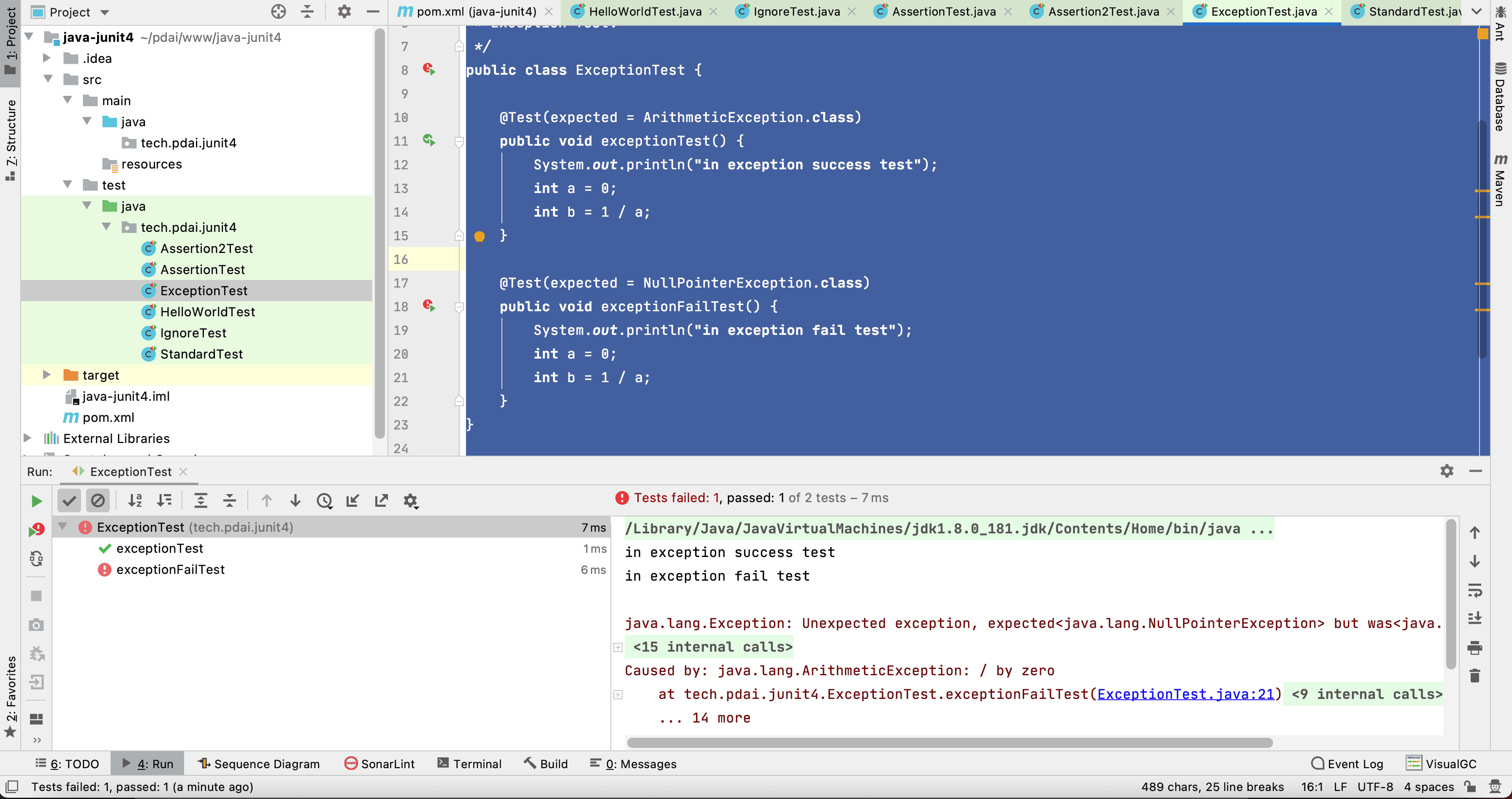
Task: Click Expand All icon in test results
Action: tap(201, 501)
